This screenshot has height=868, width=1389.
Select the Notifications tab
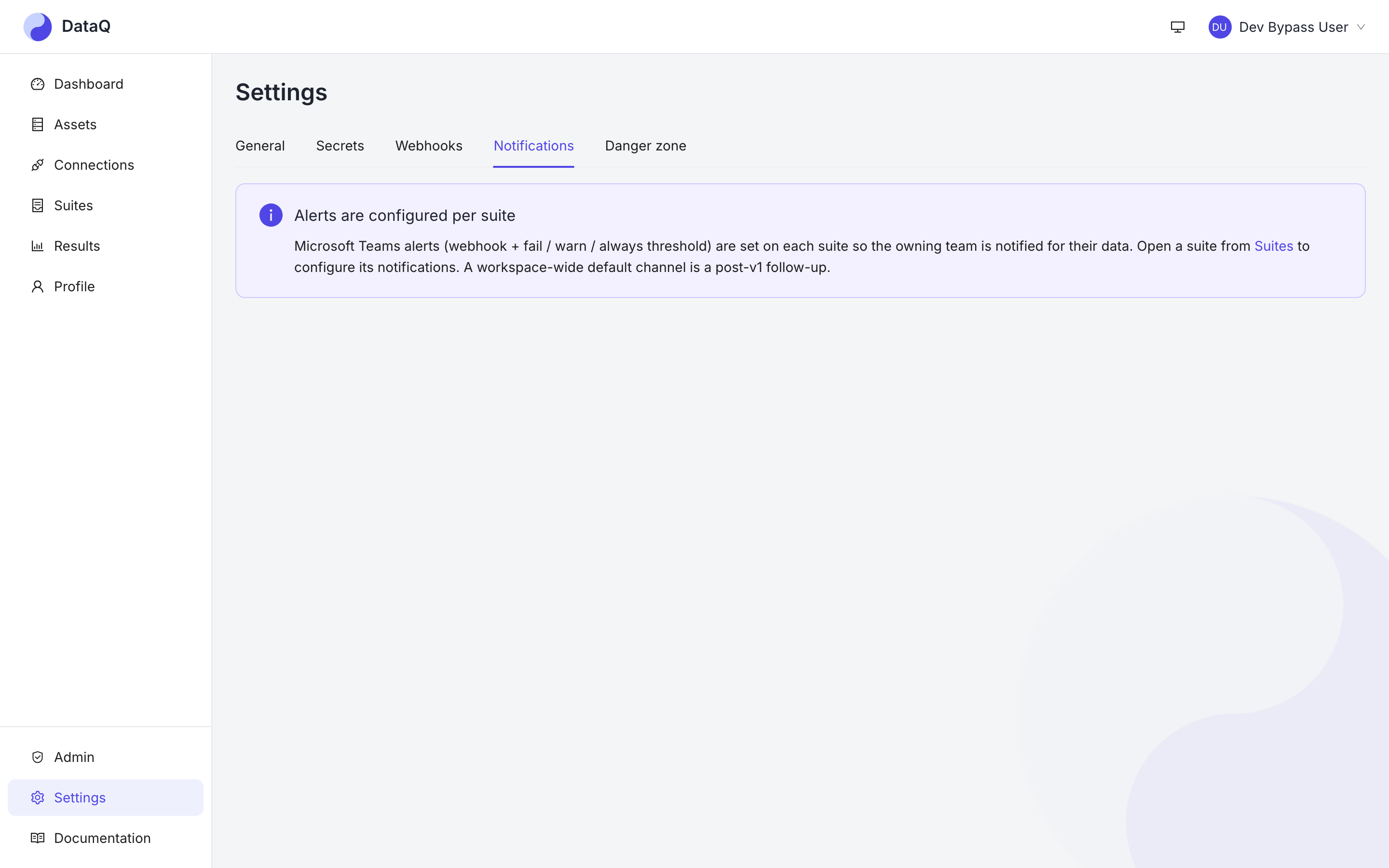tap(533, 146)
